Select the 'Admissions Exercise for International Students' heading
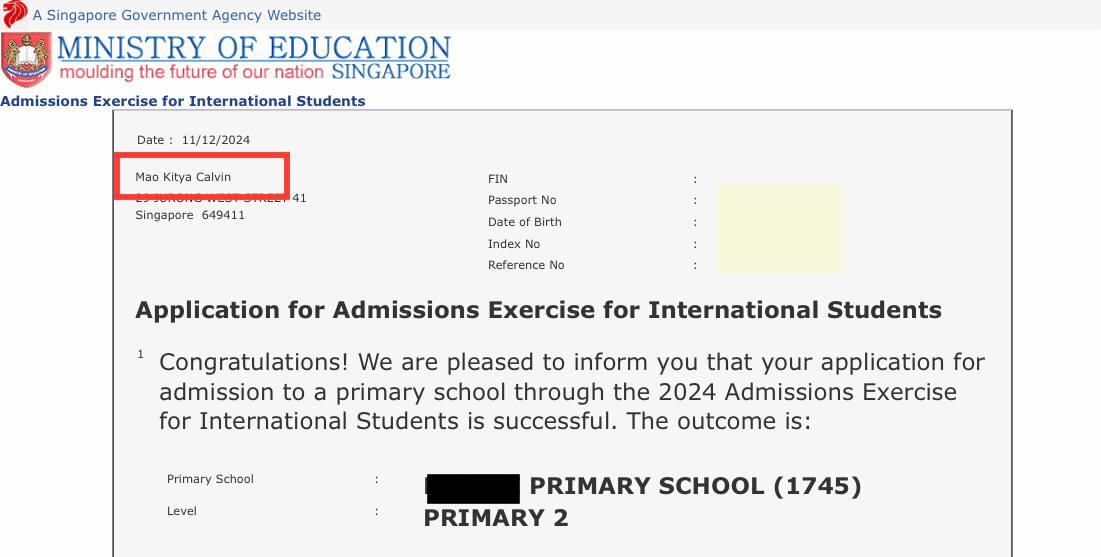The height and width of the screenshot is (557, 1101). tap(183, 101)
